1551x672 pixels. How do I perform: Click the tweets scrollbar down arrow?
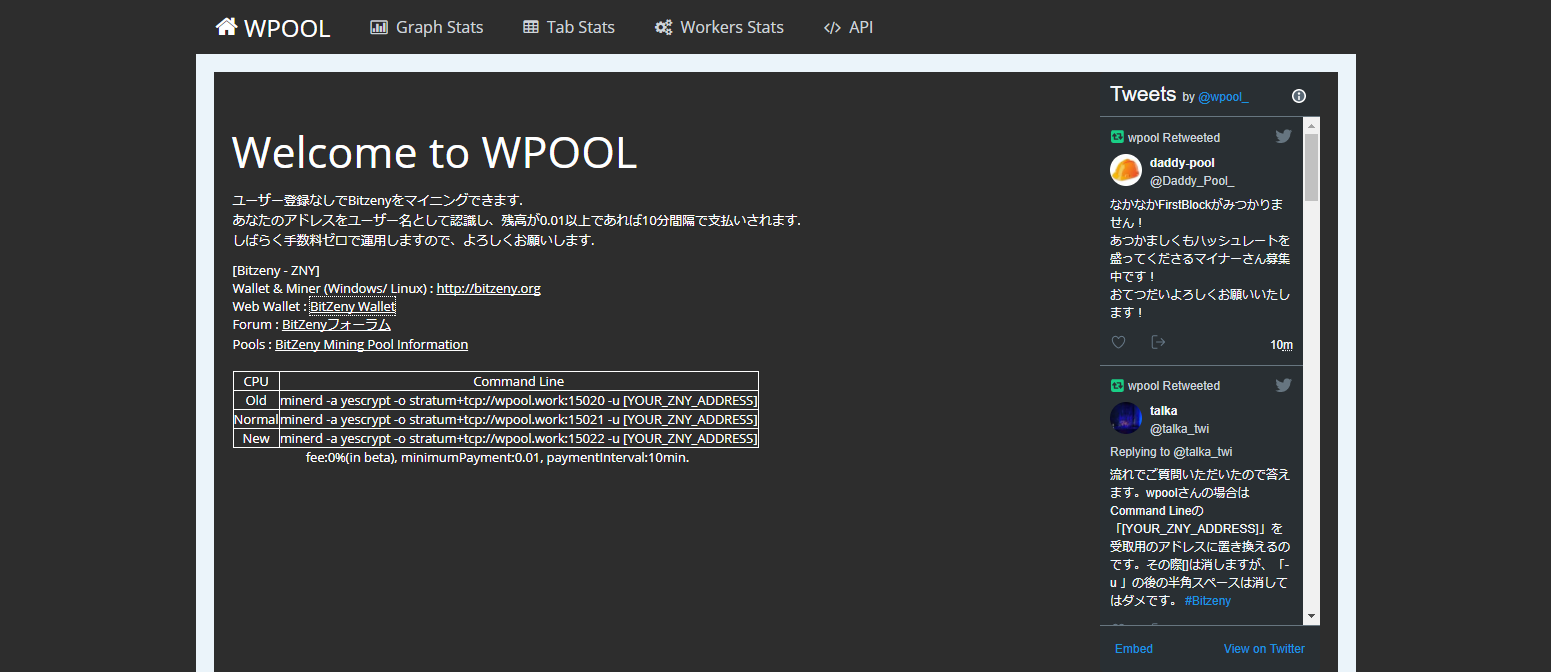(x=1312, y=617)
